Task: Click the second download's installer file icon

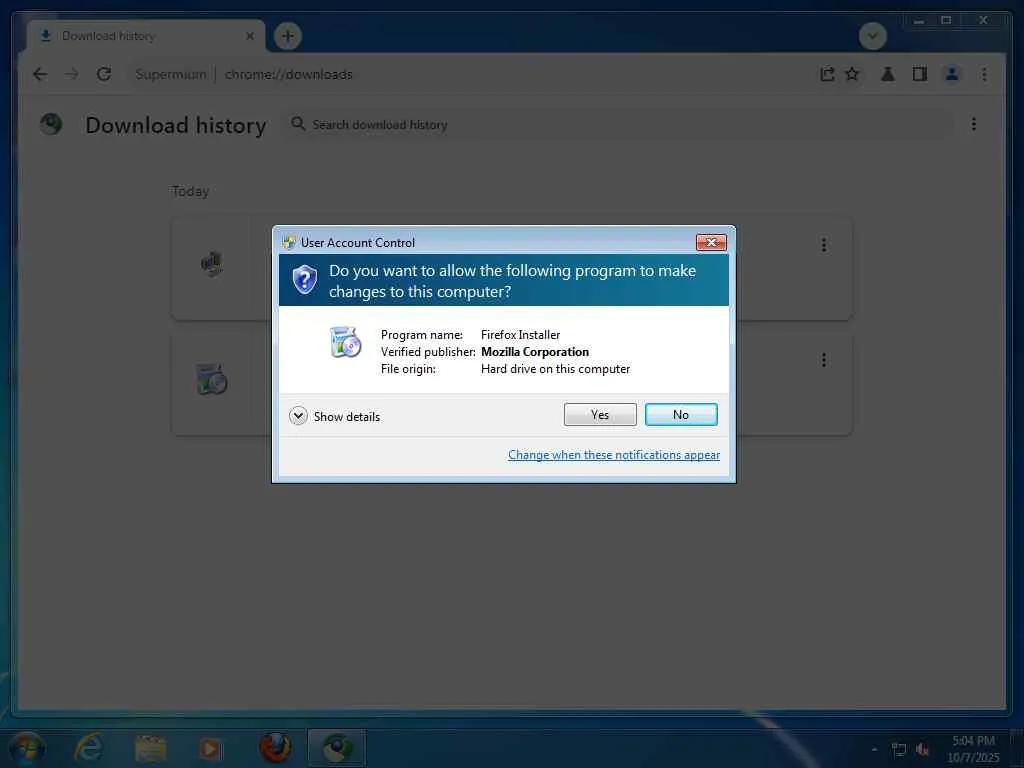Action: [x=212, y=379]
